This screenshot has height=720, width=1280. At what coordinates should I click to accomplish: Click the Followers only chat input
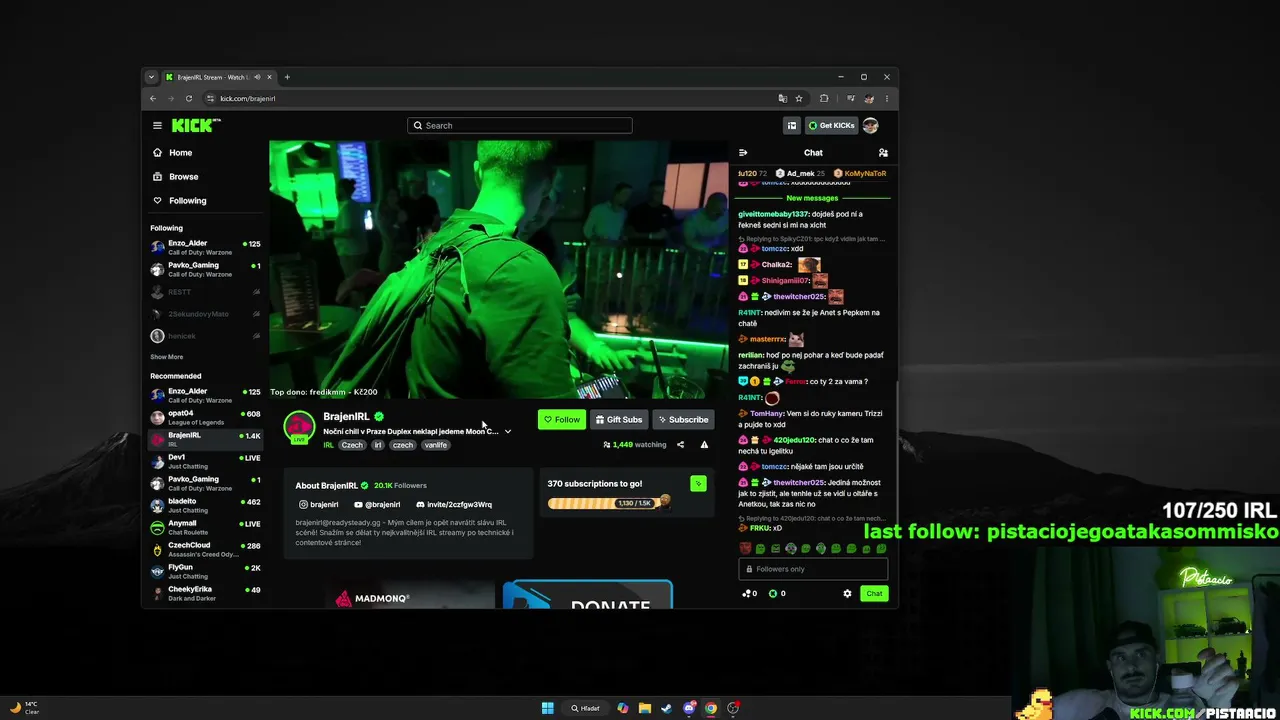[813, 569]
